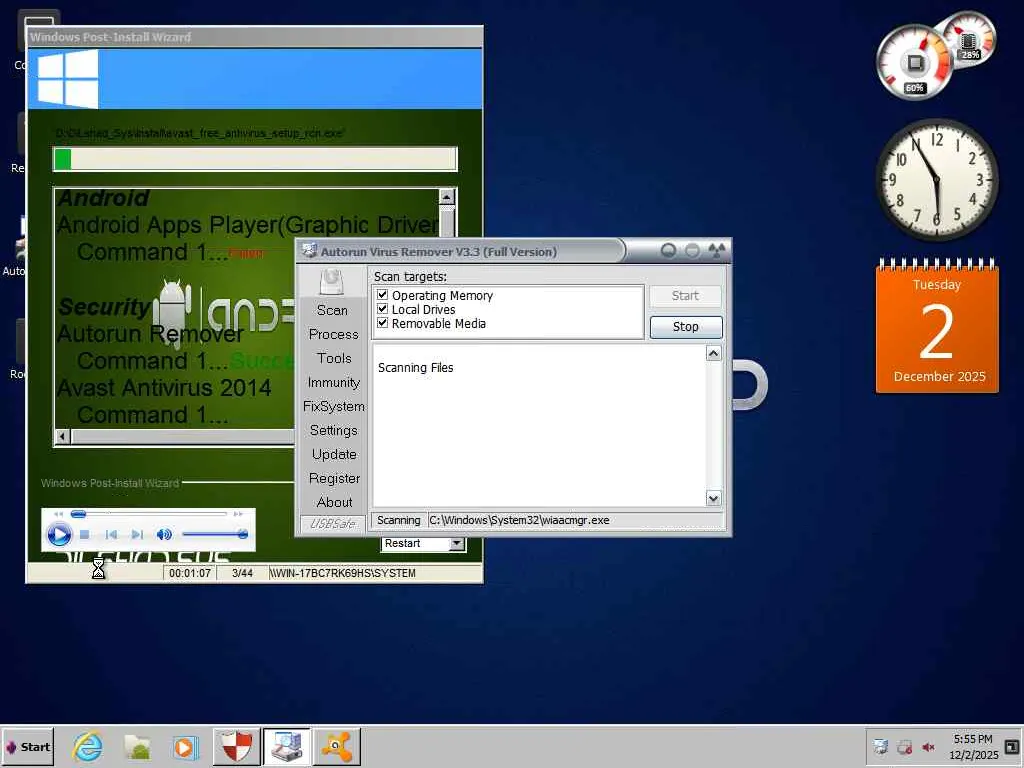Open the Register section
The image size is (1024, 768).
pos(334,479)
